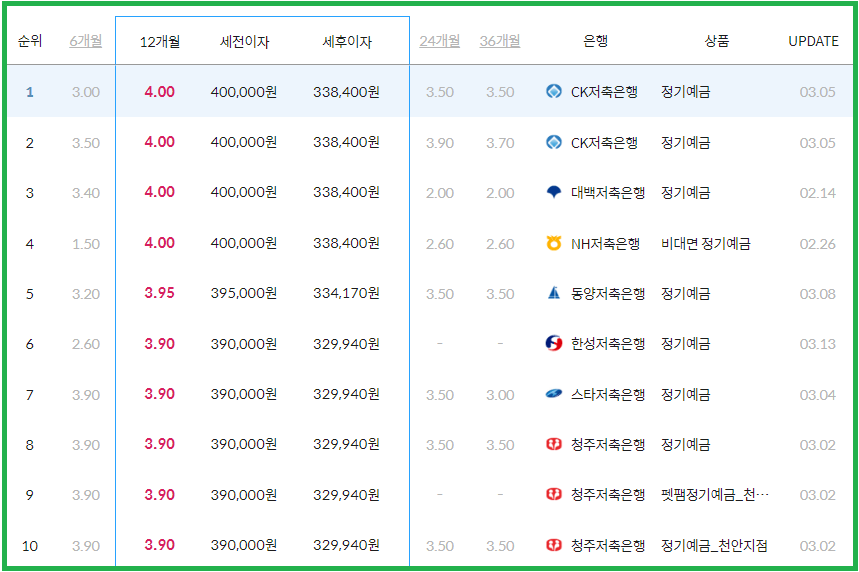
Task: Click the 스타저축은행 logo icon
Action: pos(554,394)
